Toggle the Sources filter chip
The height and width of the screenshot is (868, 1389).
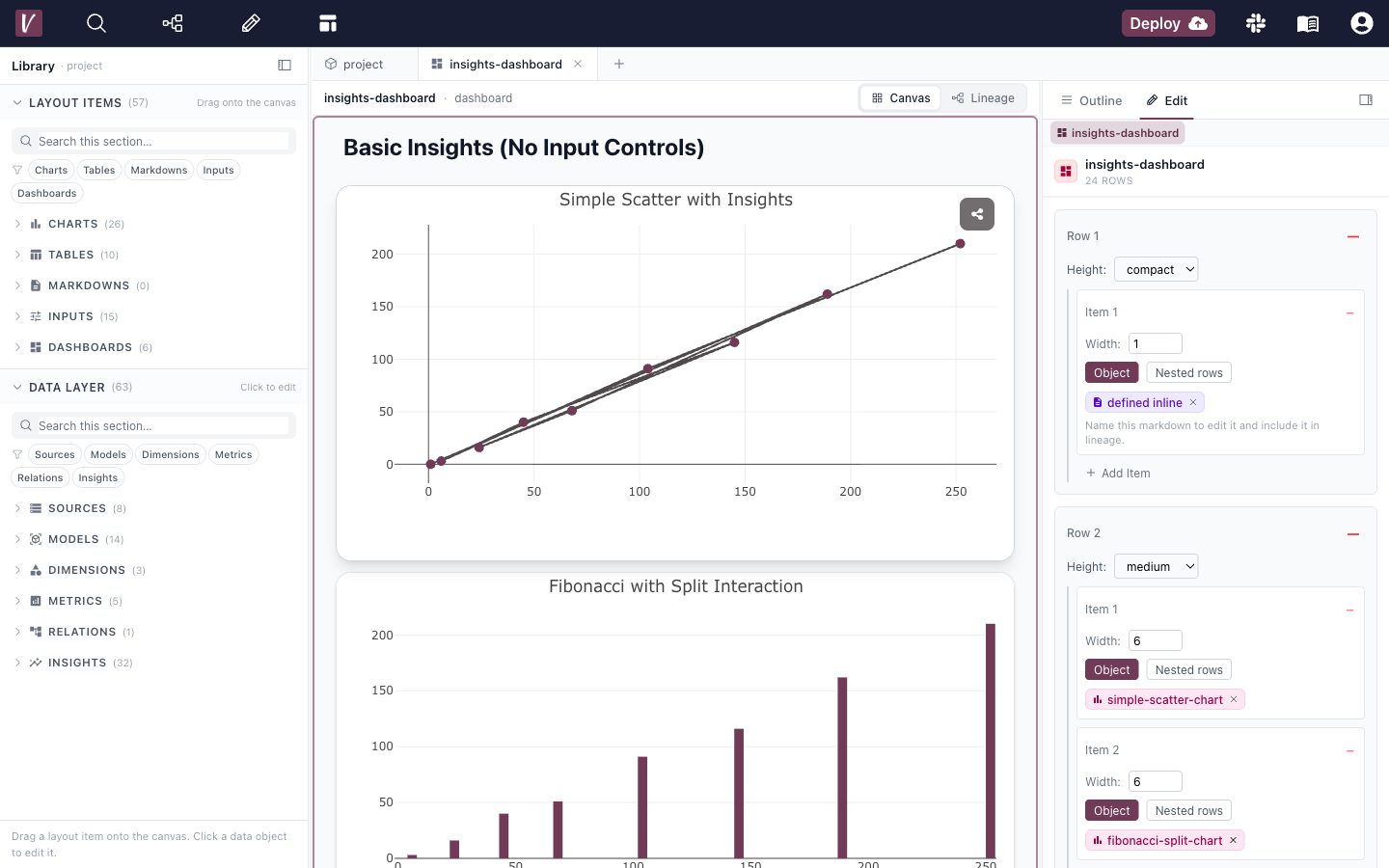point(54,454)
